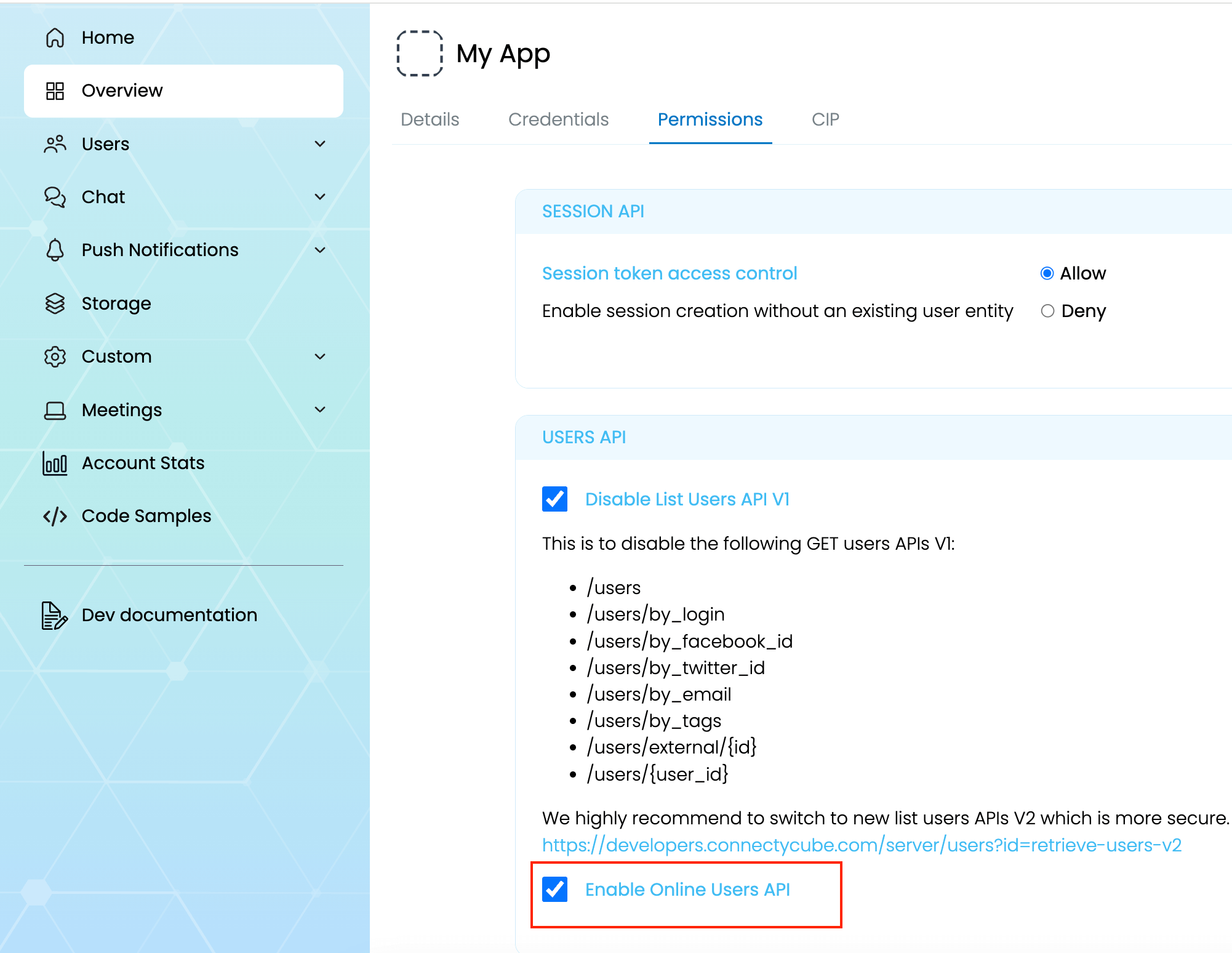Click the Push Notifications bell icon
The image size is (1232, 953).
(x=55, y=250)
